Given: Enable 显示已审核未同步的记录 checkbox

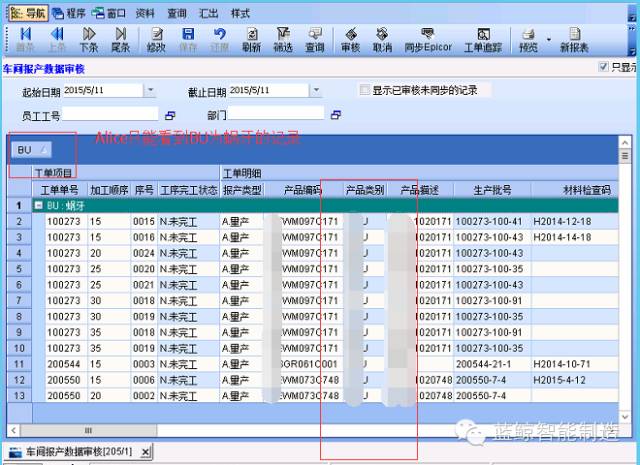Looking at the screenshot, I should point(364,89).
